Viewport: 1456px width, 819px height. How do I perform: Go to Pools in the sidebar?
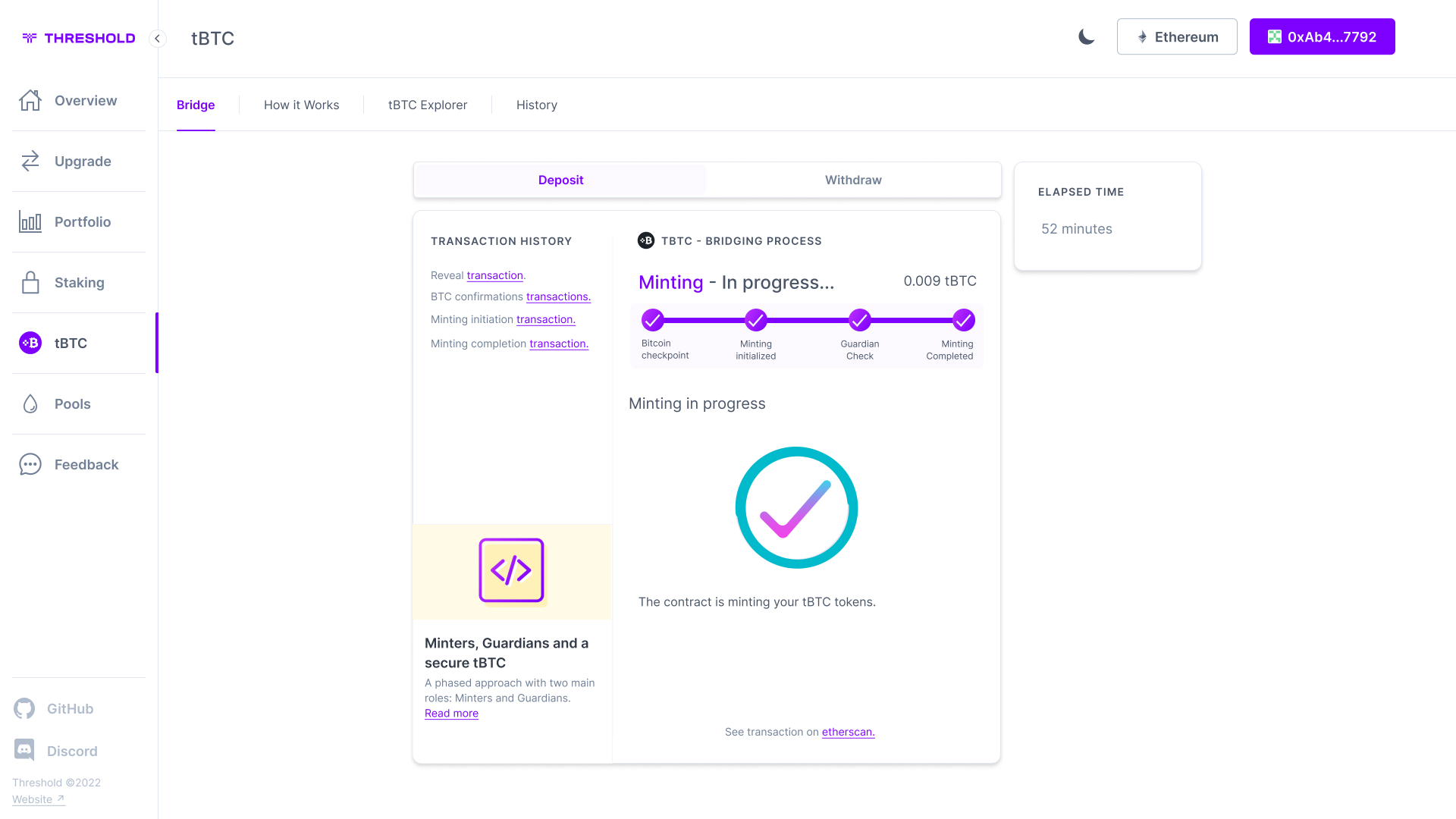click(79, 403)
